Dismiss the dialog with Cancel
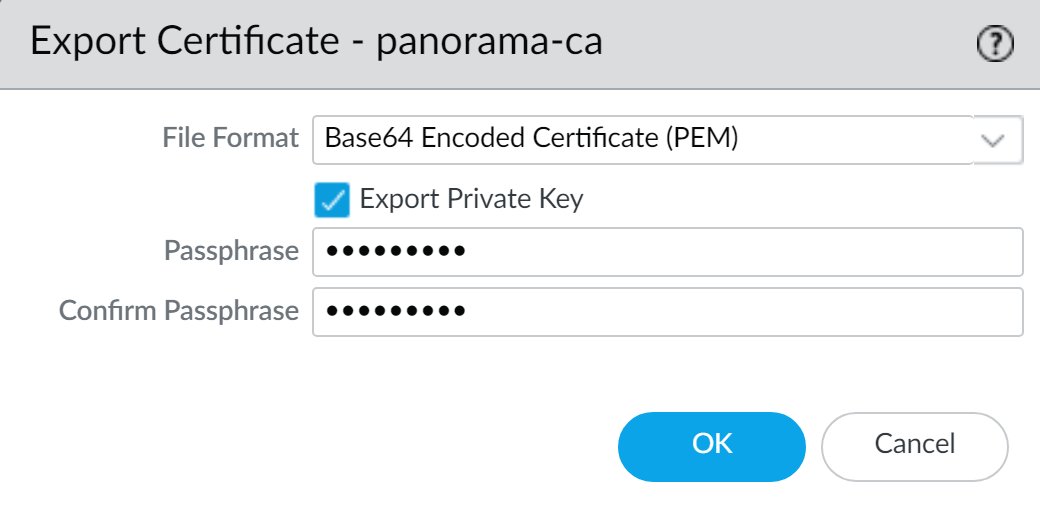The height and width of the screenshot is (512, 1040). (x=914, y=444)
